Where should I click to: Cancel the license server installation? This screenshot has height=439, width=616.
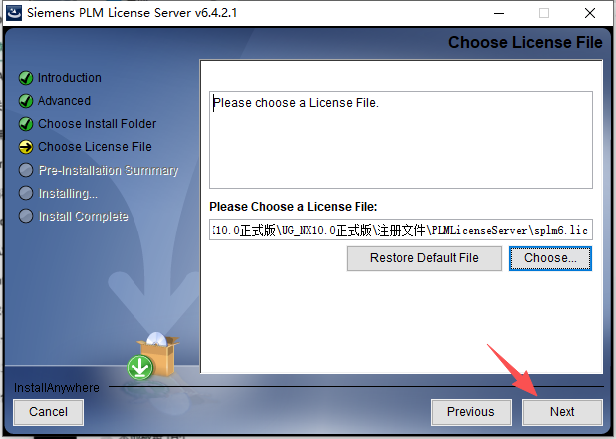click(x=48, y=412)
